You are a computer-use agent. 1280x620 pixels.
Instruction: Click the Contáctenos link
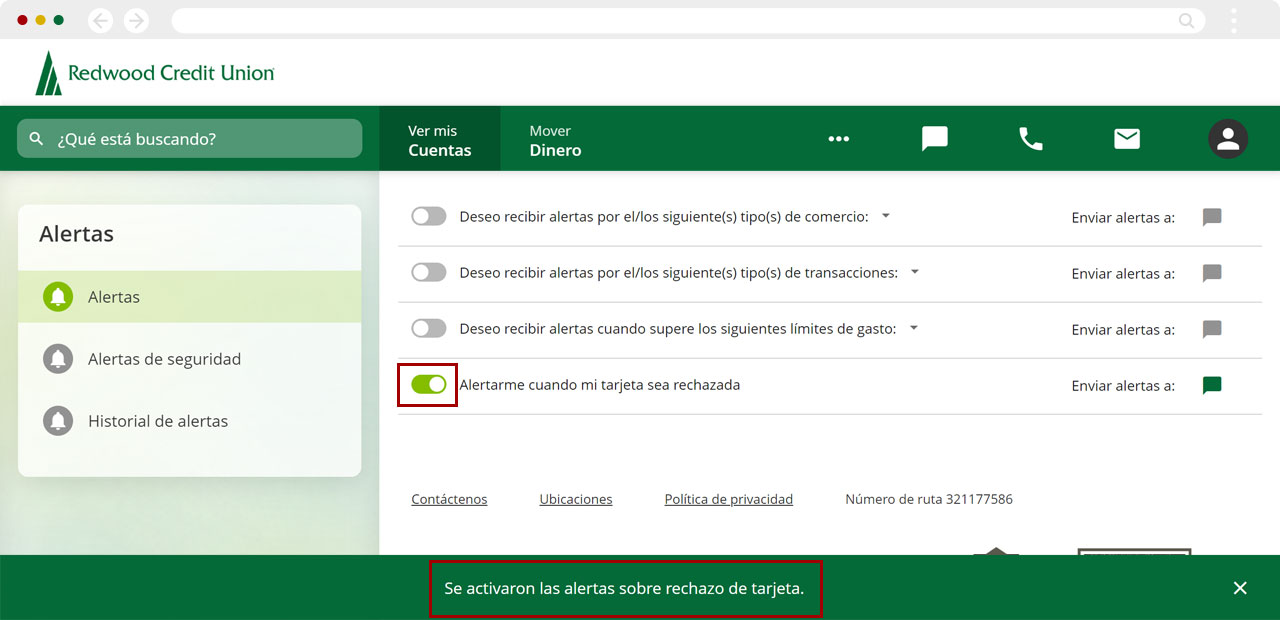point(449,499)
